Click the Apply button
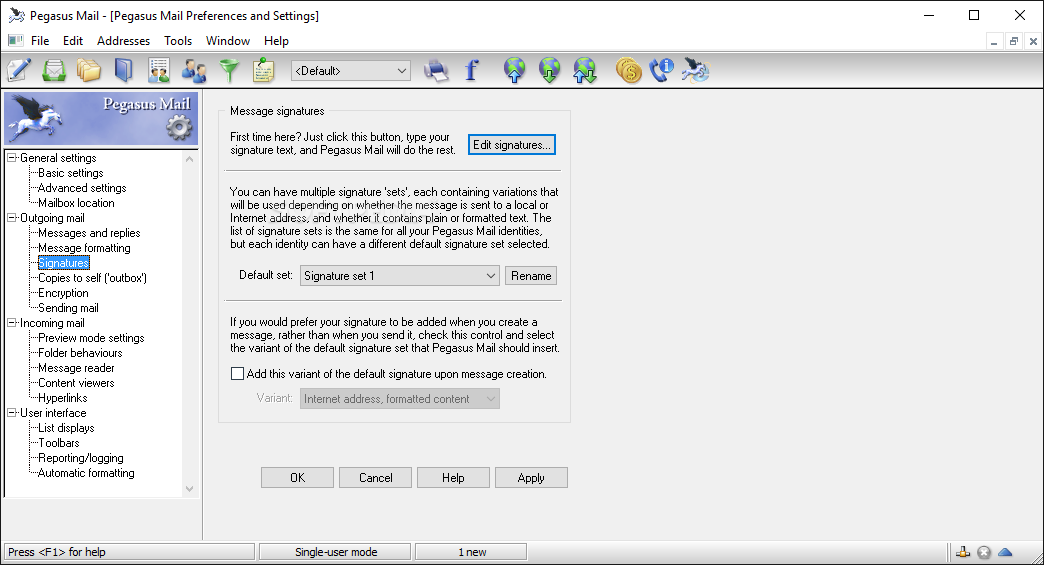Screen dimensions: 1044x565 (531, 478)
